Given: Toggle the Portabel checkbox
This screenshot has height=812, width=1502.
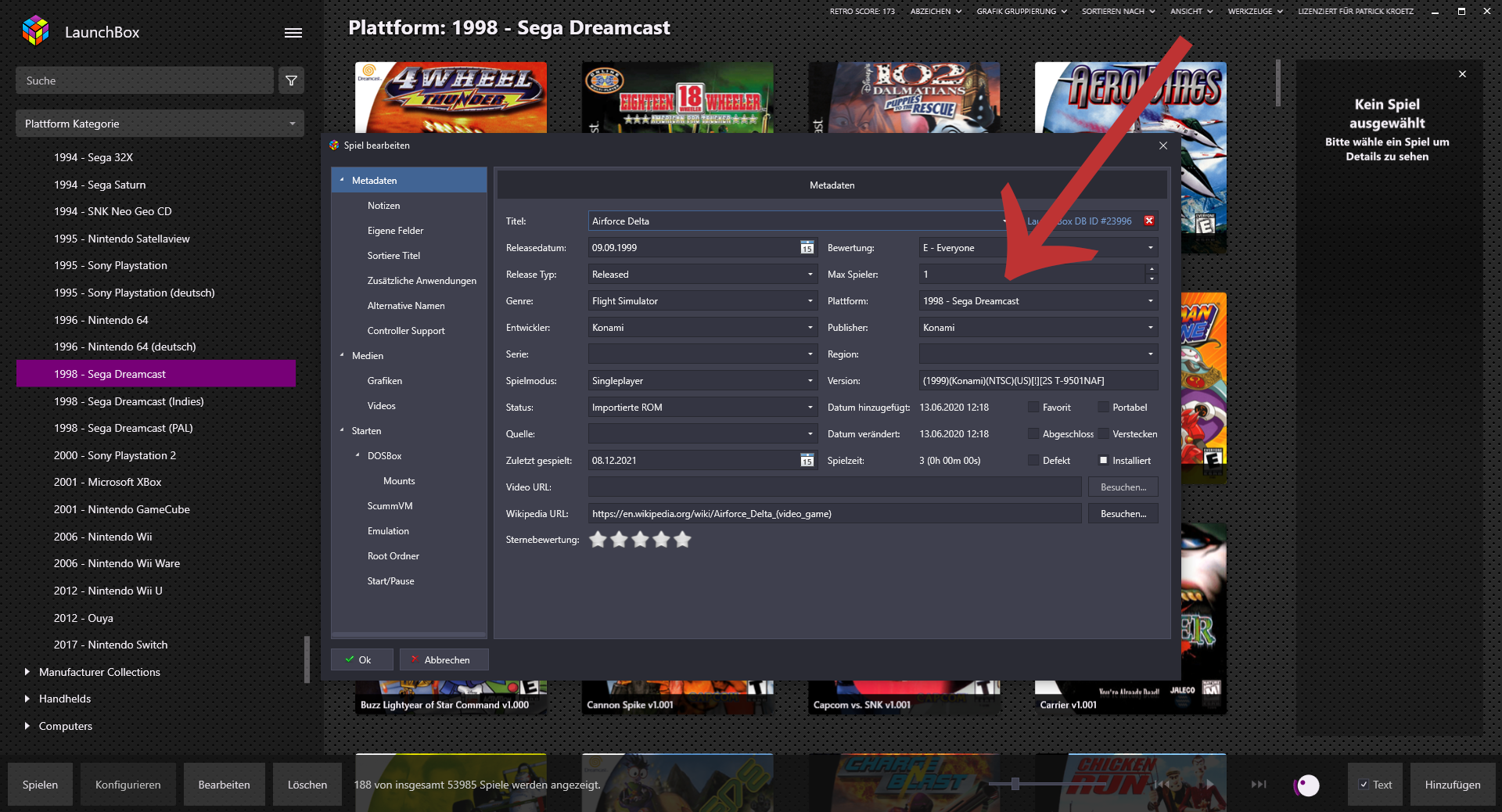Looking at the screenshot, I should pos(1104,408).
